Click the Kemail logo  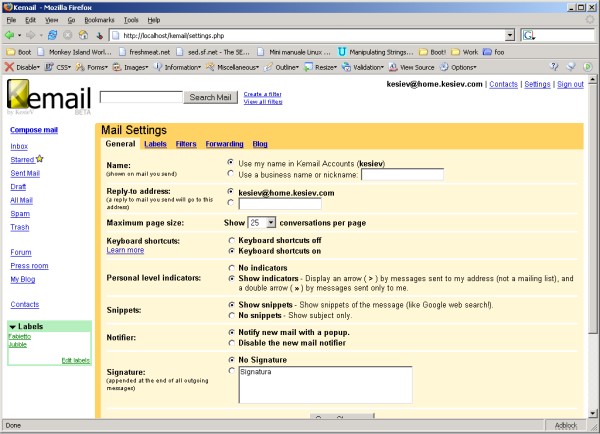click(49, 96)
